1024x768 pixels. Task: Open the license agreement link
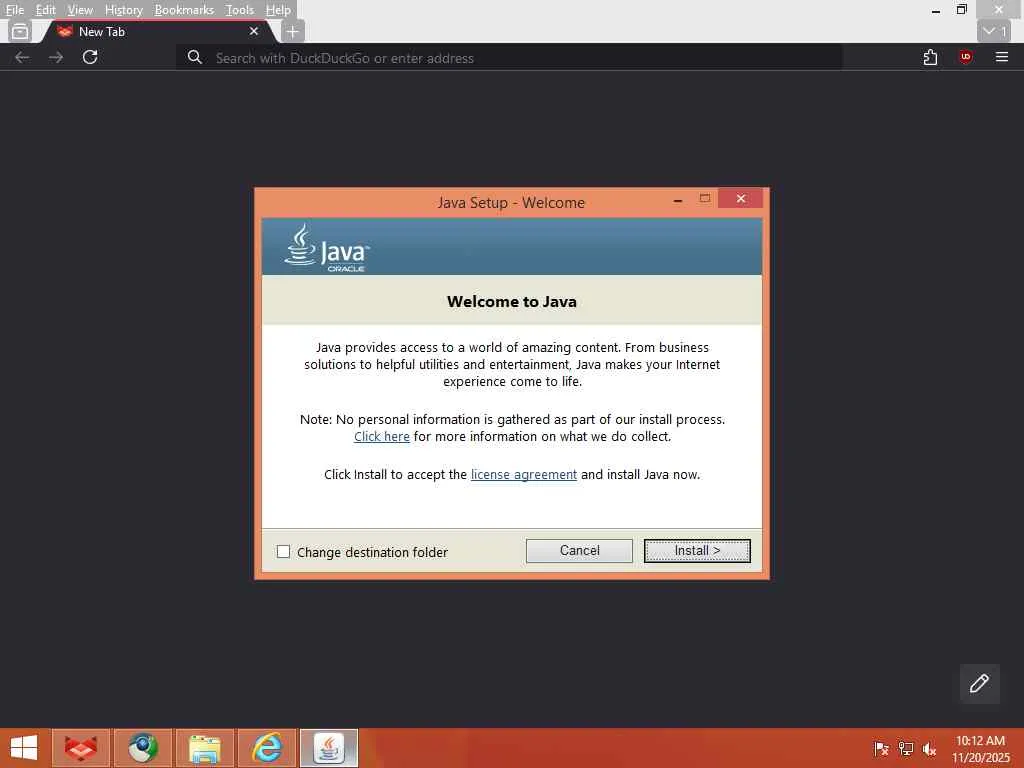524,474
